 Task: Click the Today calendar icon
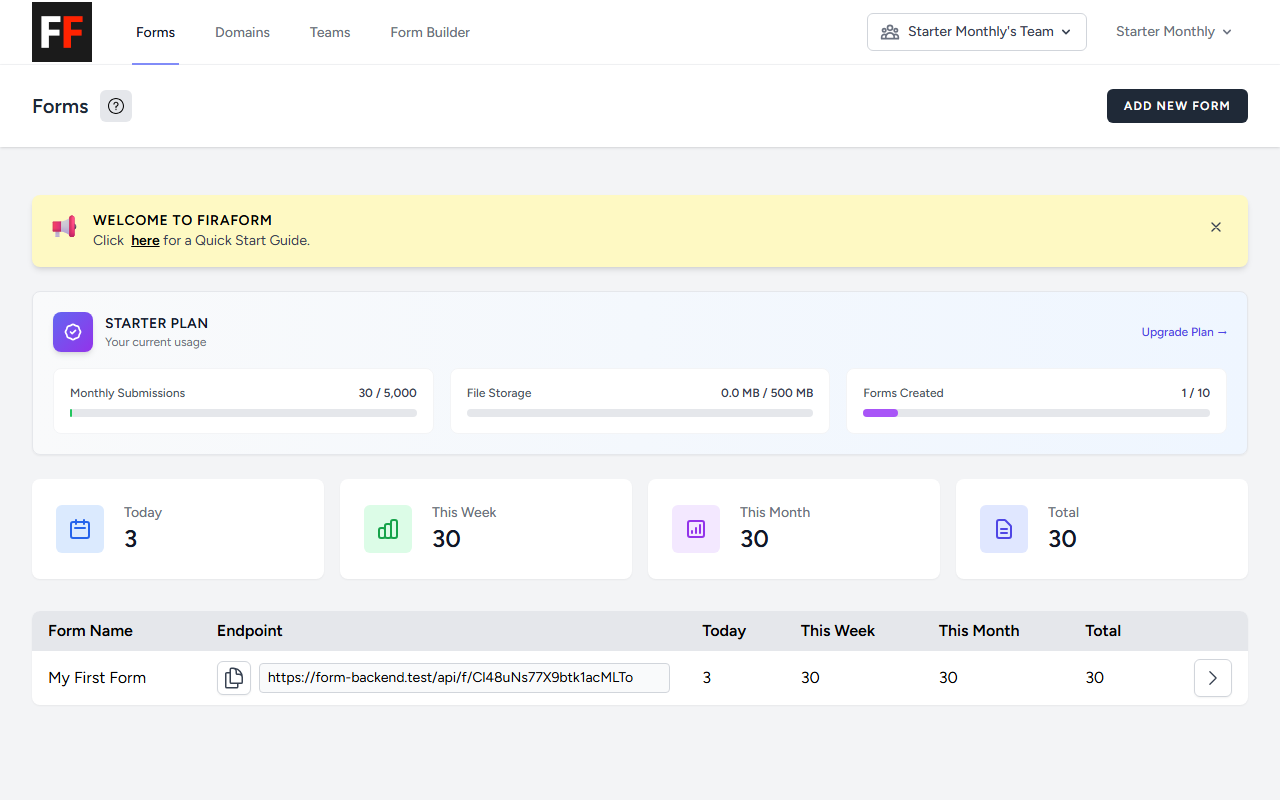coord(80,529)
